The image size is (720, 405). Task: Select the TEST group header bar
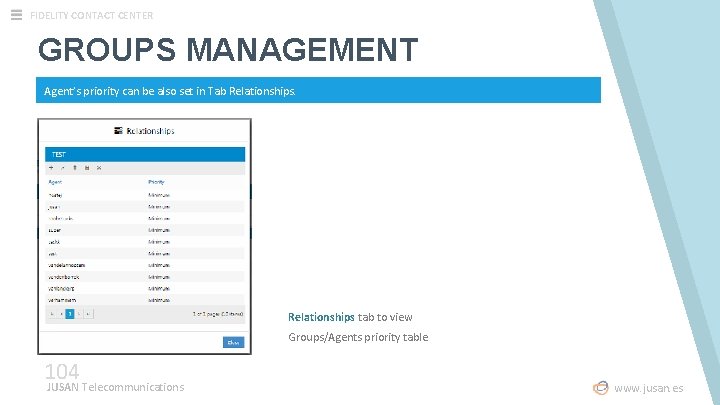coord(145,154)
